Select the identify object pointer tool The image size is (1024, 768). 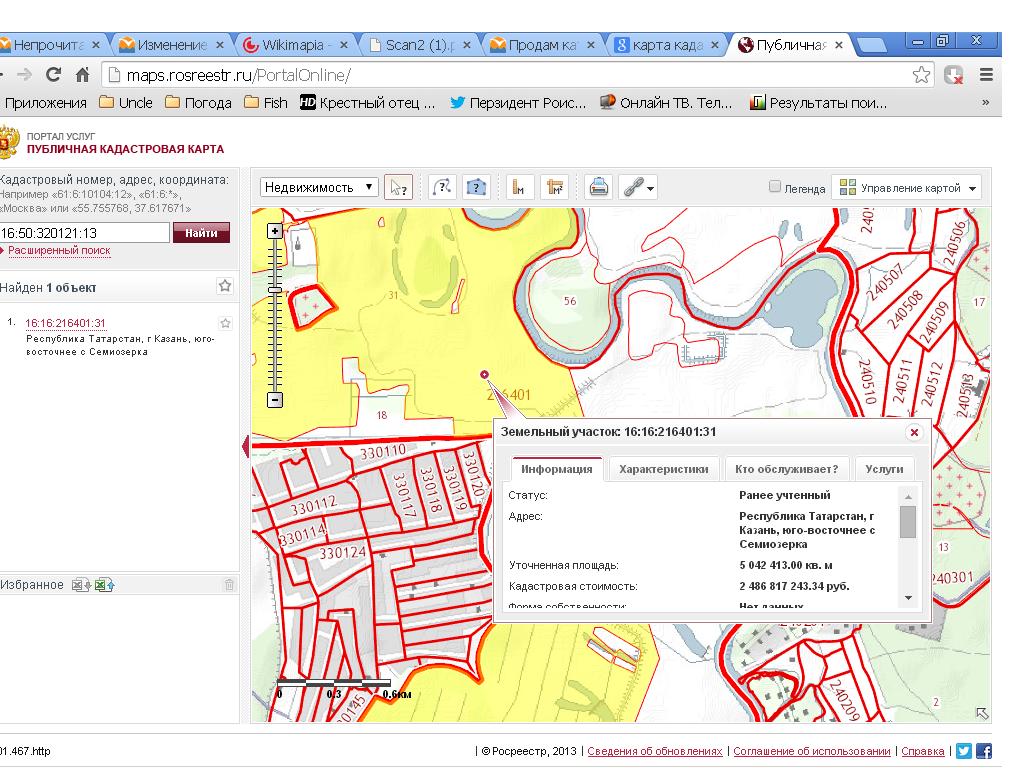click(398, 187)
